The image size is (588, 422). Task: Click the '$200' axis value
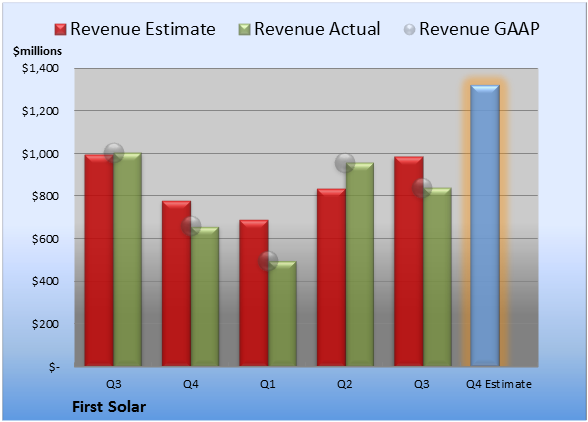pyautogui.click(x=45, y=324)
